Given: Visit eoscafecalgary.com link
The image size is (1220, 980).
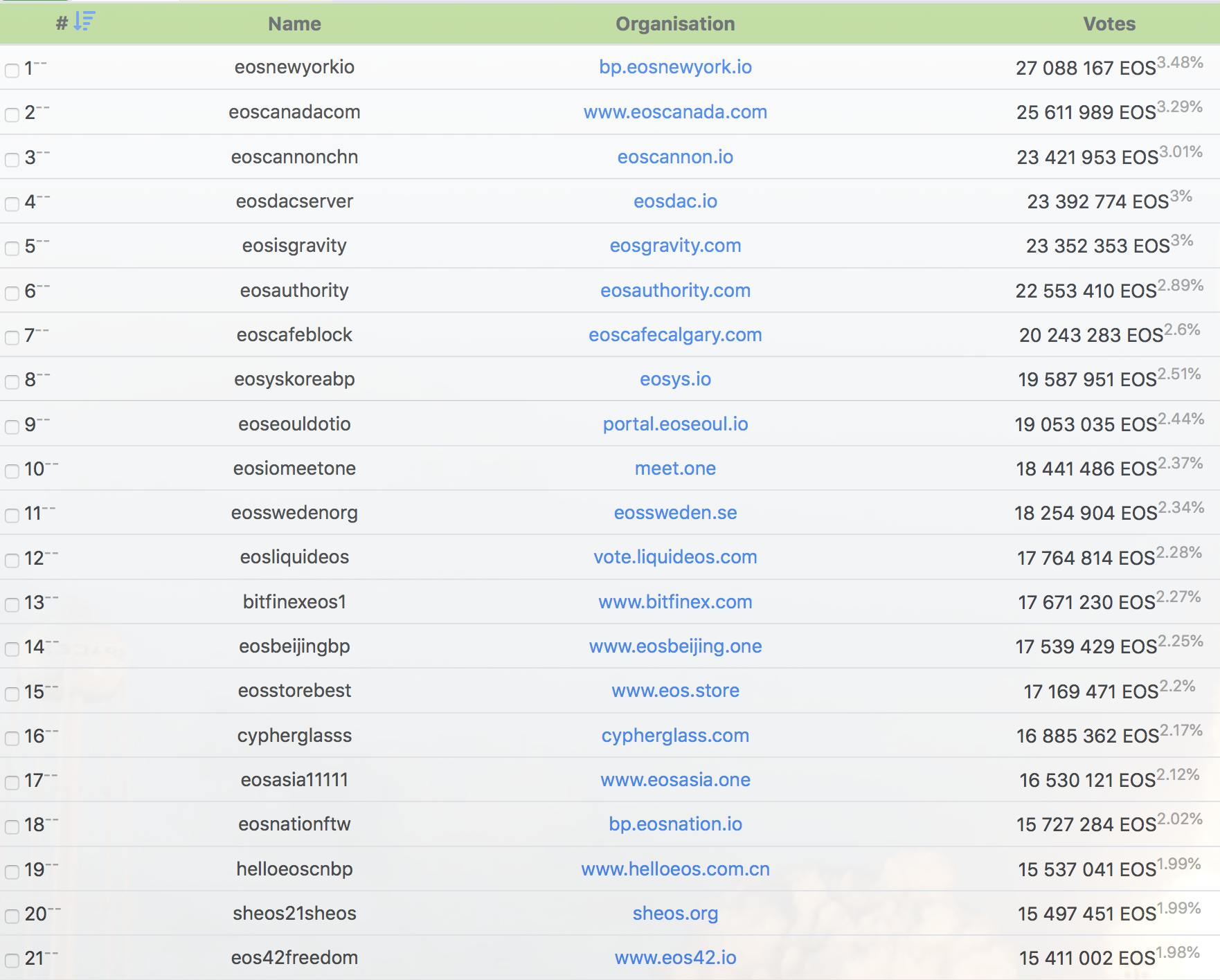Looking at the screenshot, I should 675,335.
